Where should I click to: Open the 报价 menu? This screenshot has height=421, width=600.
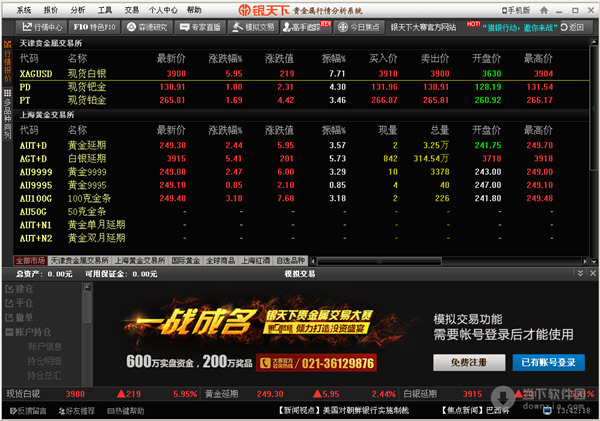tap(51, 10)
